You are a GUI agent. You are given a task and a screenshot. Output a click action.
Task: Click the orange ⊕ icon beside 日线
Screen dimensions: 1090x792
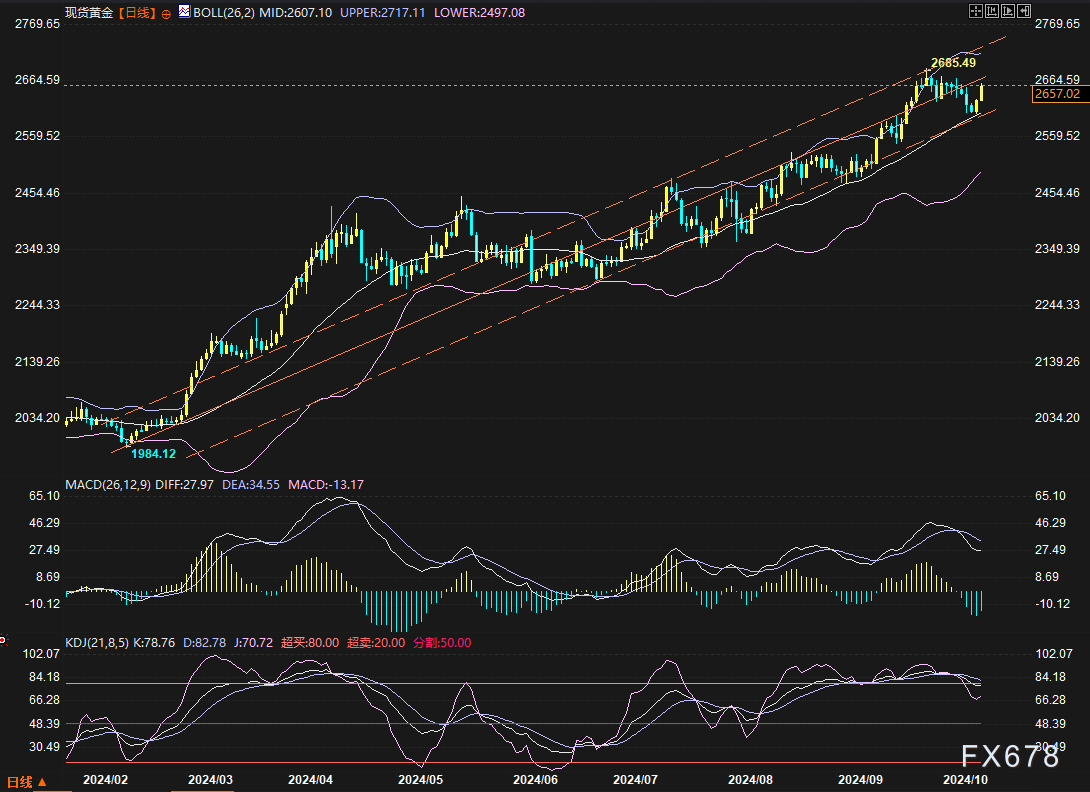pyautogui.click(x=165, y=13)
